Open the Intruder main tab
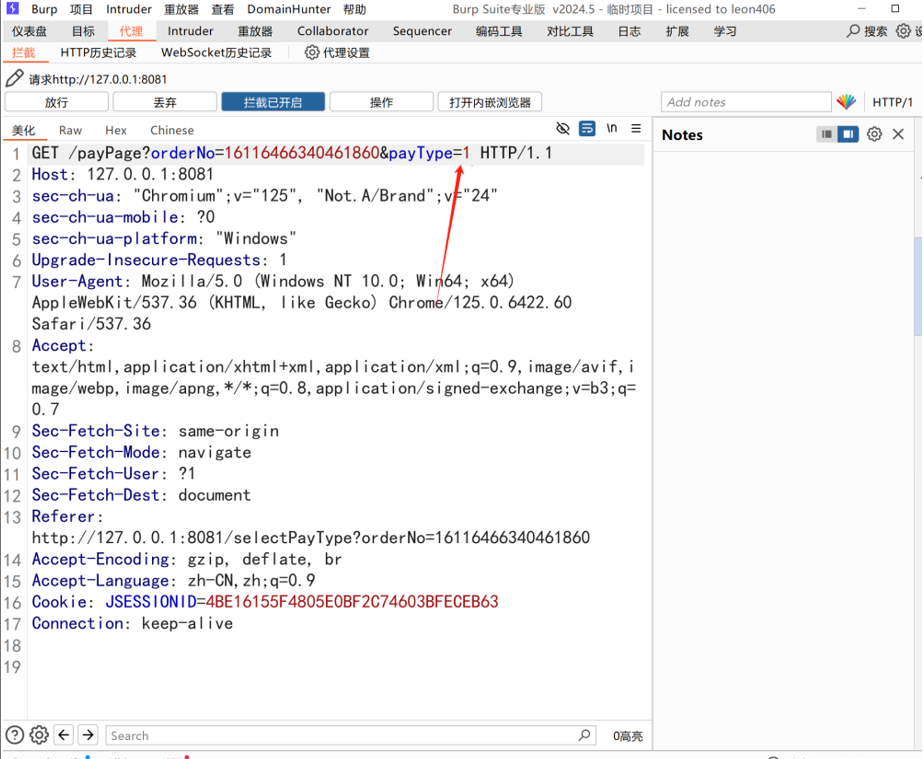Screen dimensions: 924x759 tap(190, 31)
